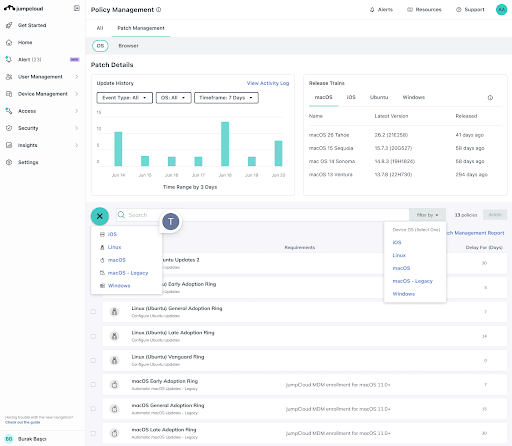The height and width of the screenshot is (446, 512).
Task: Expand User Management chevron
Action: (x=77, y=77)
